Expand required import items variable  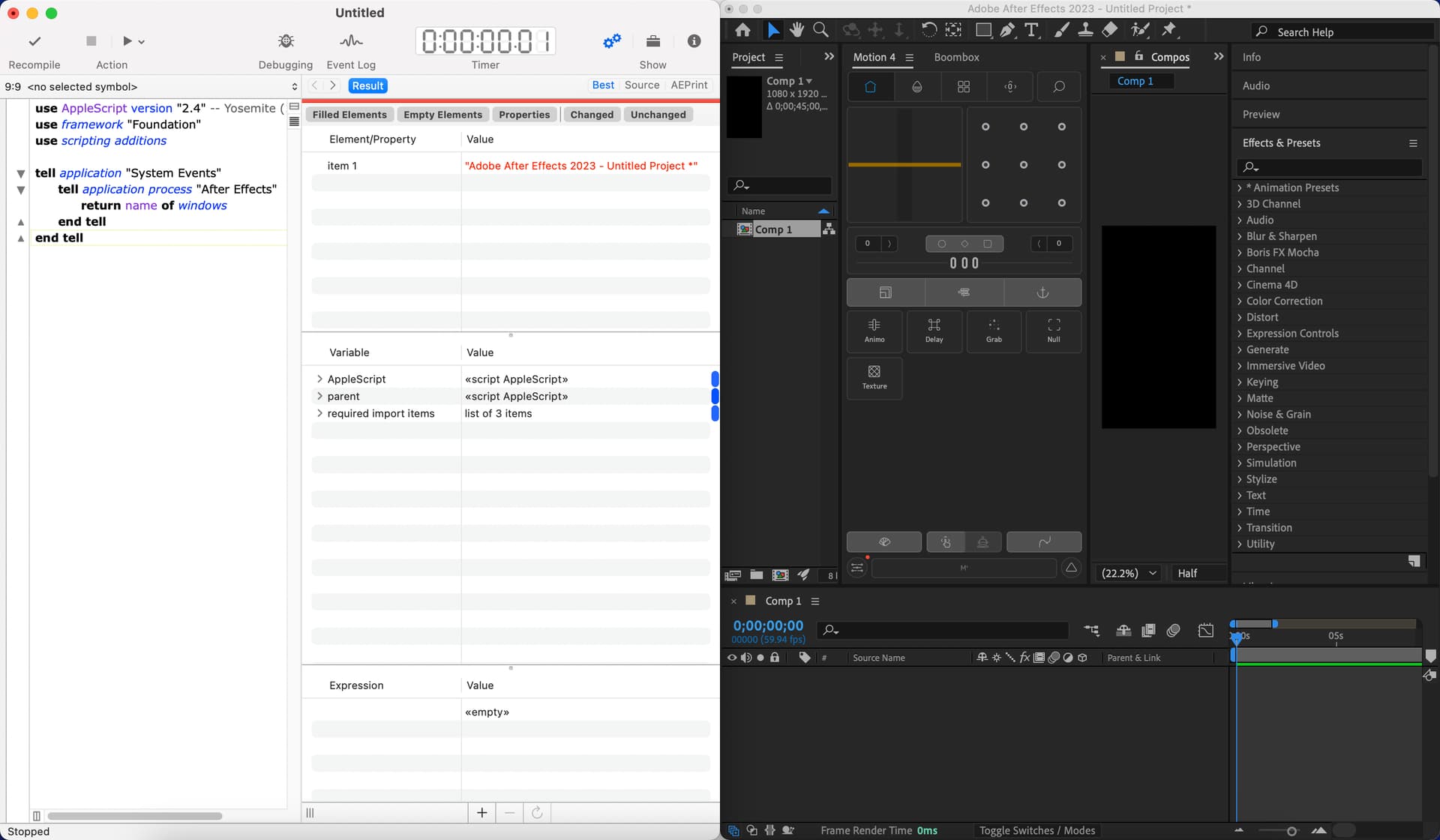pos(319,413)
